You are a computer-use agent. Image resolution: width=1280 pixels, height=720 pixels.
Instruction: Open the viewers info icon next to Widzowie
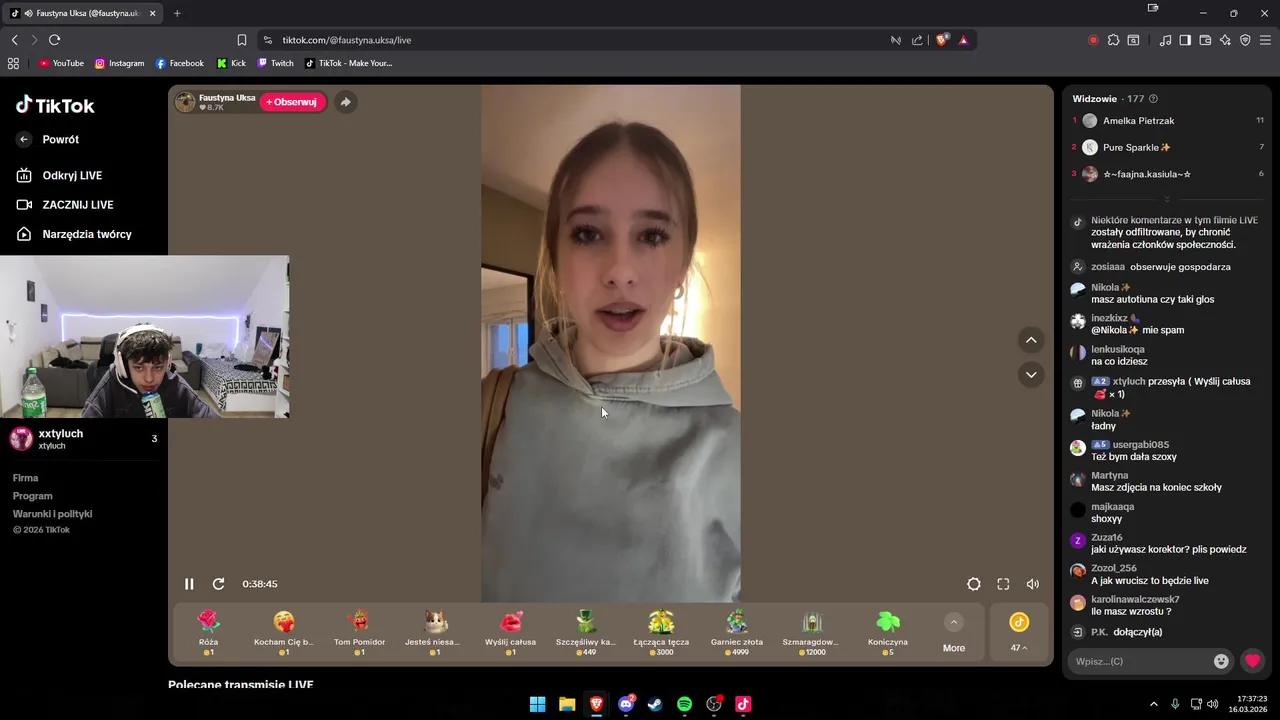coord(1154,99)
